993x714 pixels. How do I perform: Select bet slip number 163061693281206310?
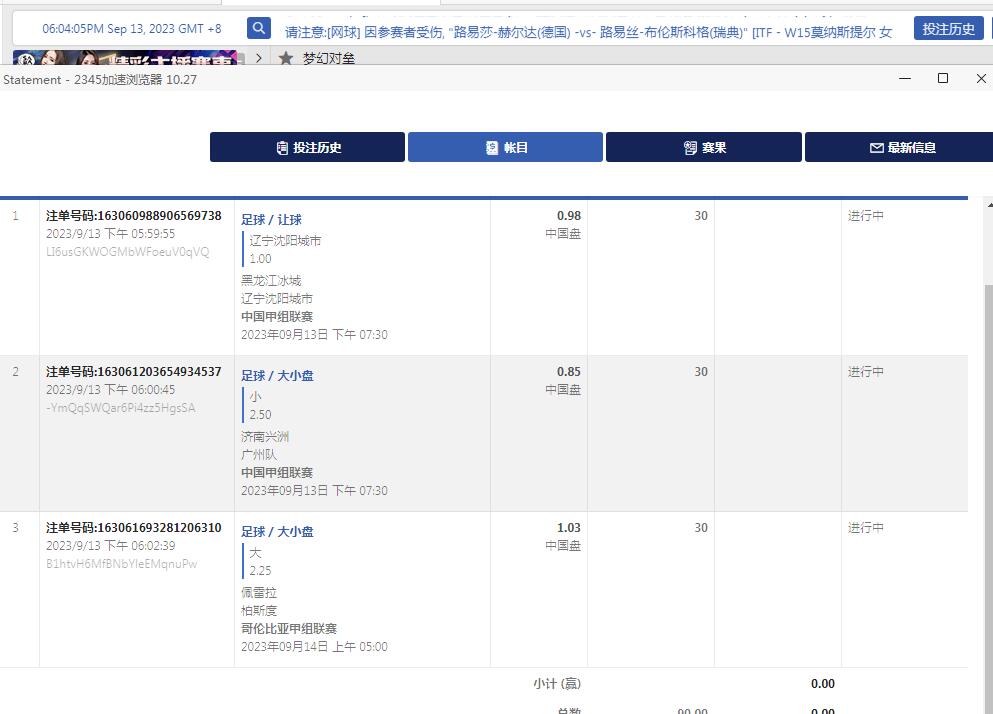(x=133, y=528)
